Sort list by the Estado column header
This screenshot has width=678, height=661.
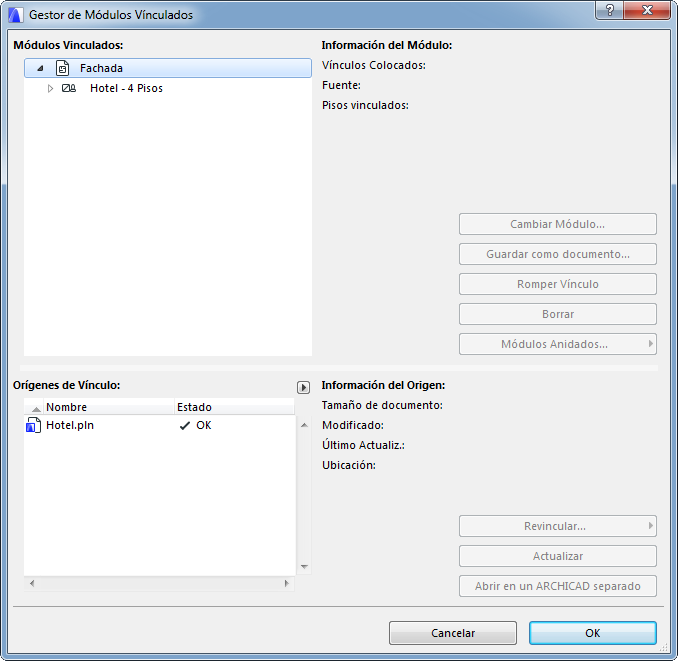(234, 407)
